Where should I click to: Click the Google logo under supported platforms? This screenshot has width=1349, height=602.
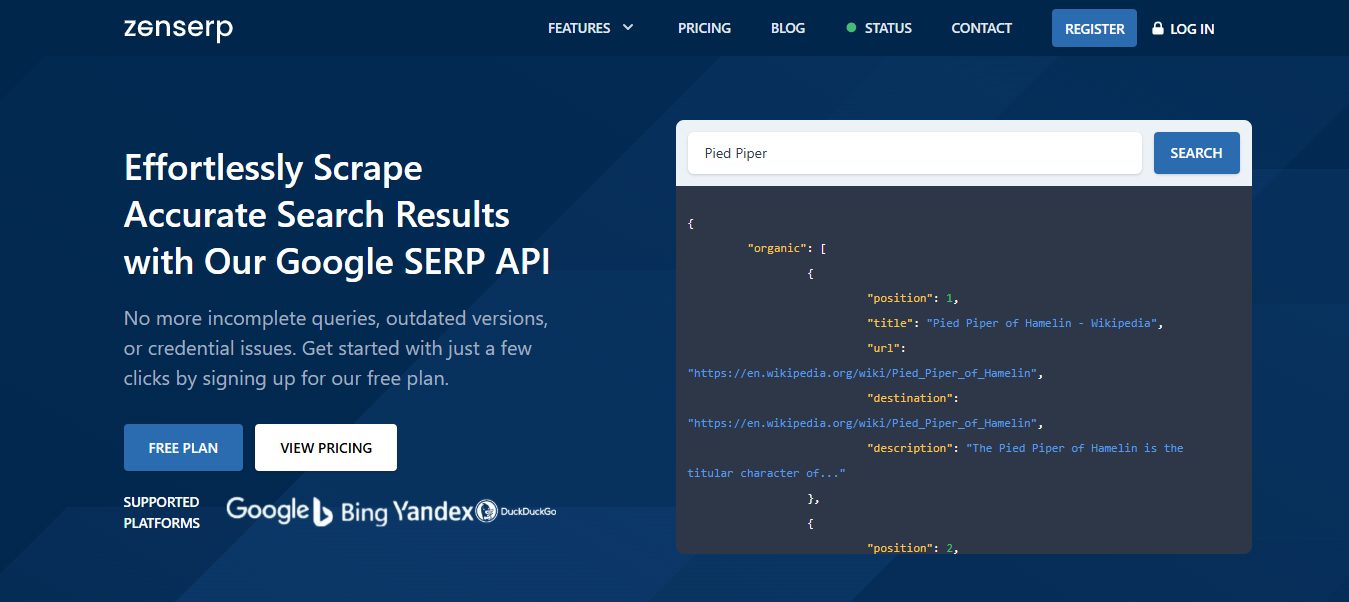(x=267, y=510)
